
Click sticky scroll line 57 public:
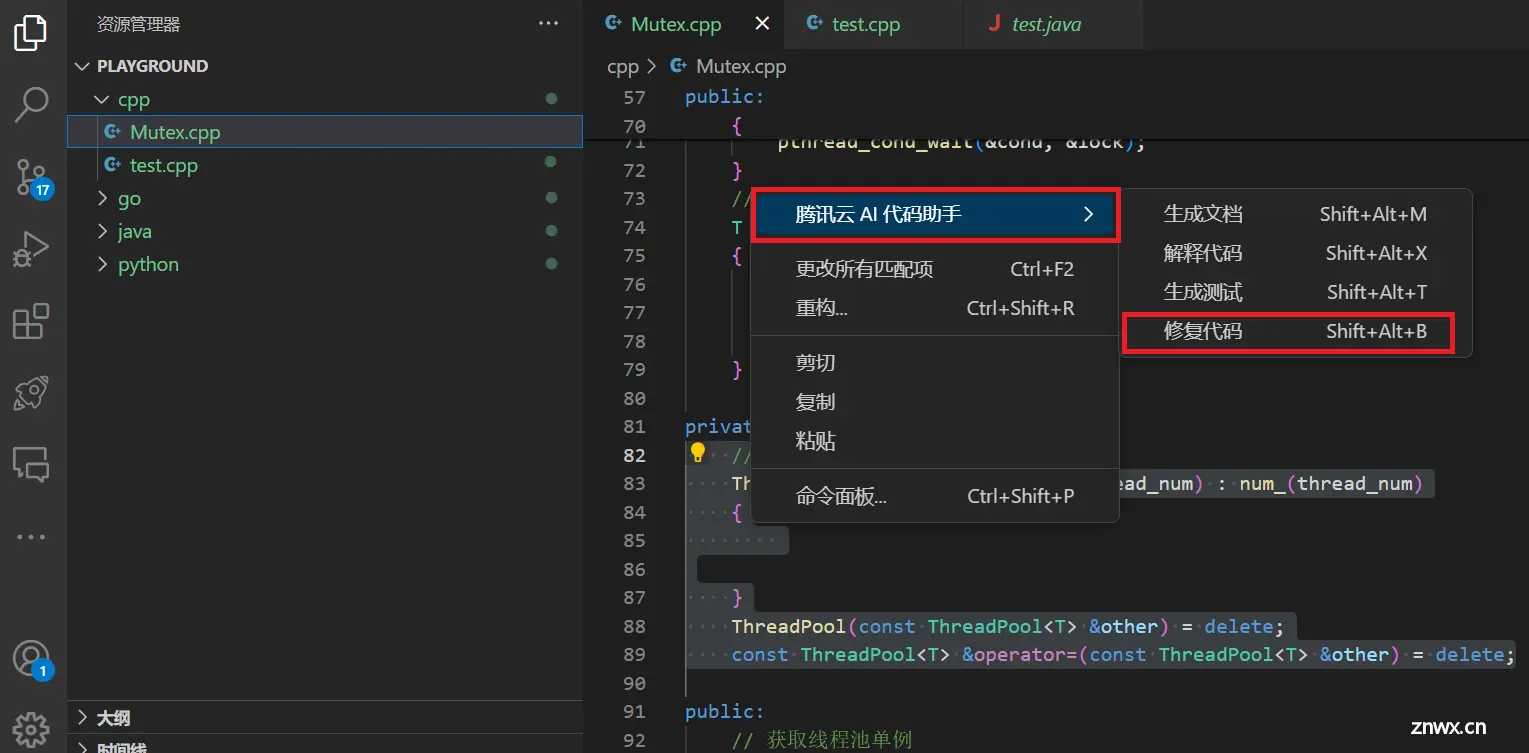click(x=724, y=97)
